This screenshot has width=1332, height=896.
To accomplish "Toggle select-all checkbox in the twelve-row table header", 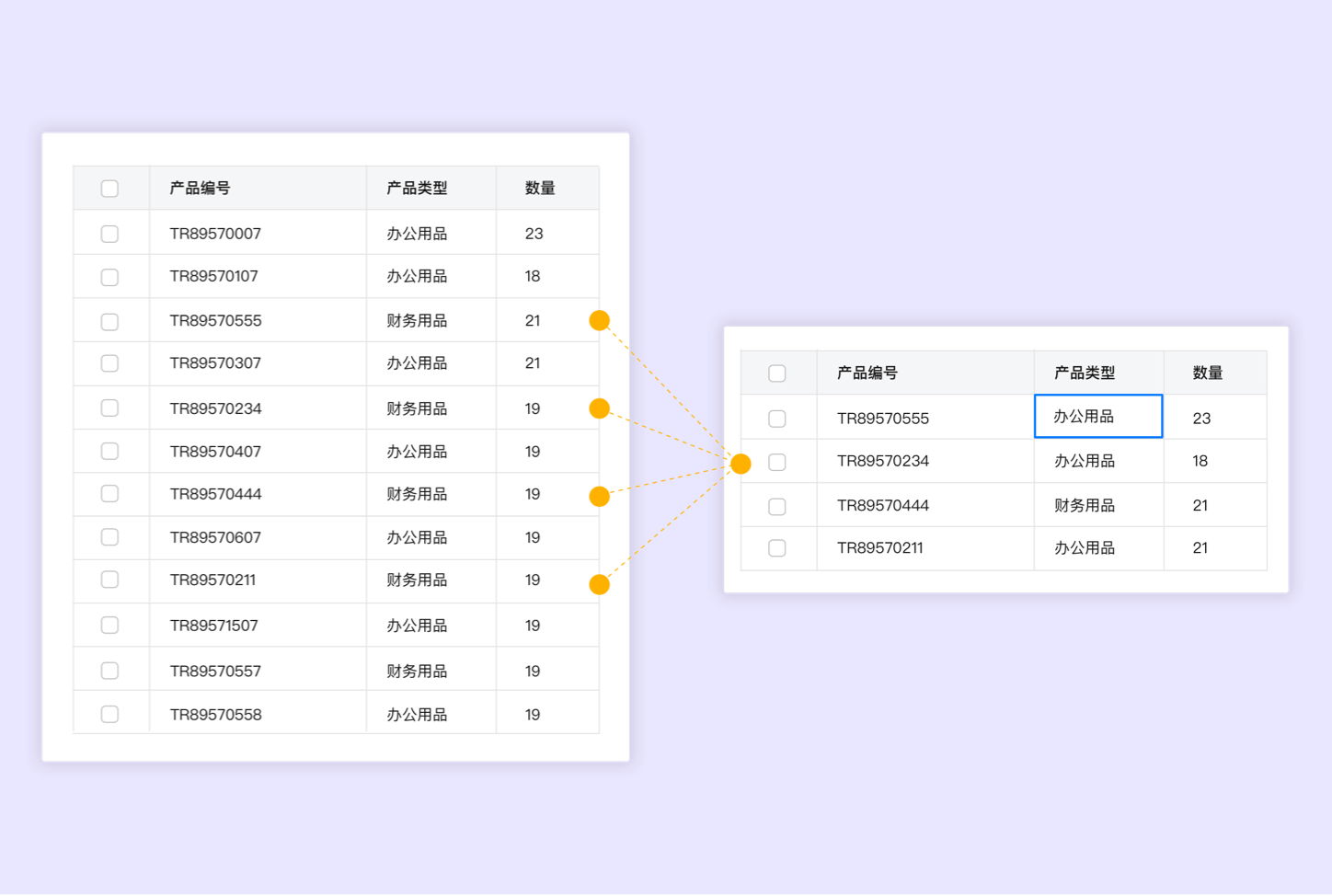I will click(109, 189).
